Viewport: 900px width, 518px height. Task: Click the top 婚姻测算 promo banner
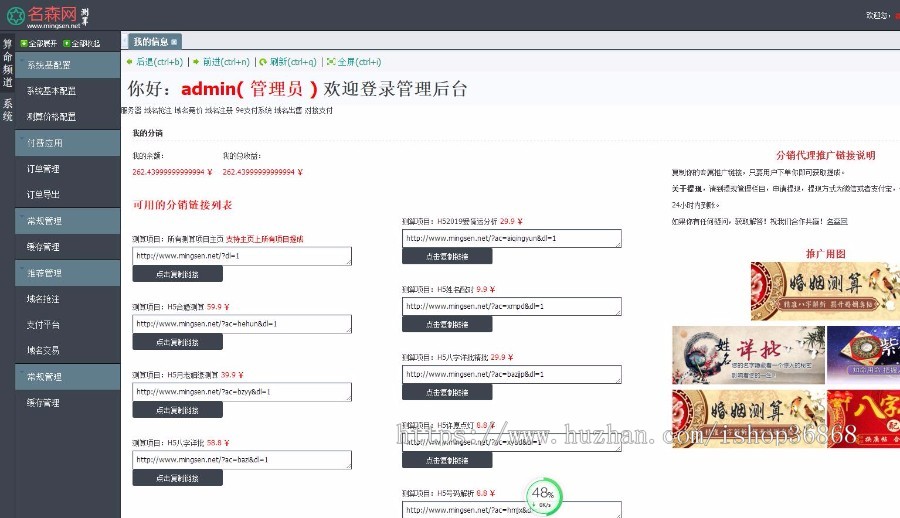pyautogui.click(x=825, y=291)
